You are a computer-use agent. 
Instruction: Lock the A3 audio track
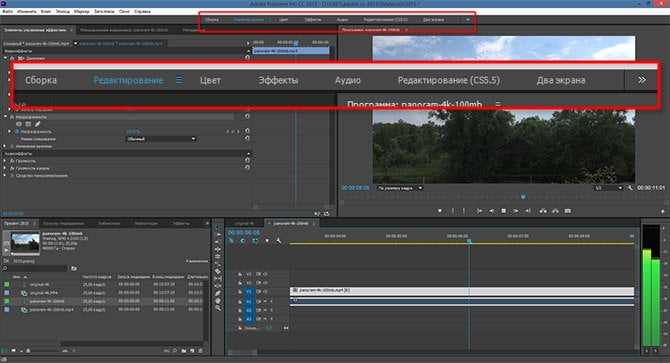240,319
